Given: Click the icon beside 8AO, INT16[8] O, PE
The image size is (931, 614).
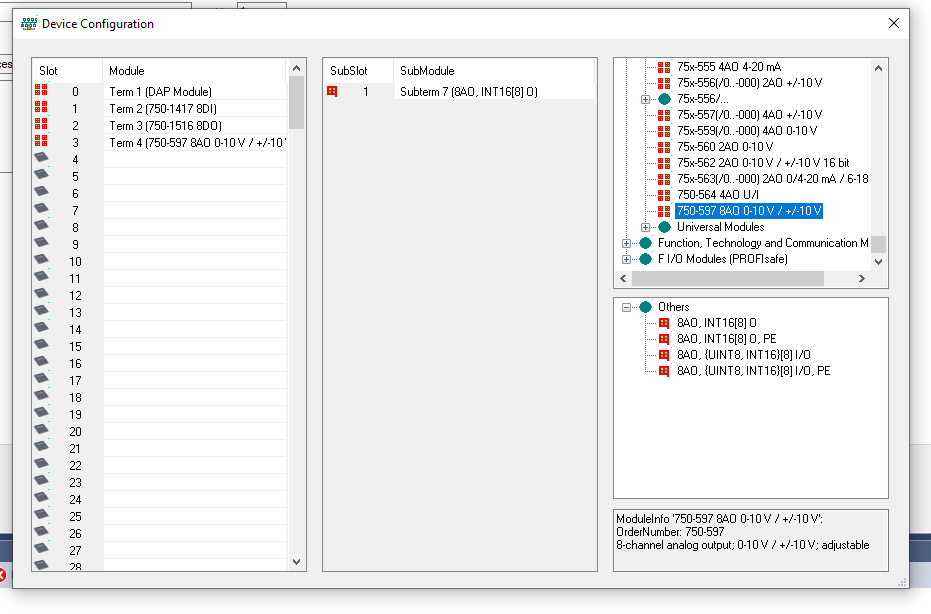Looking at the screenshot, I should (664, 339).
